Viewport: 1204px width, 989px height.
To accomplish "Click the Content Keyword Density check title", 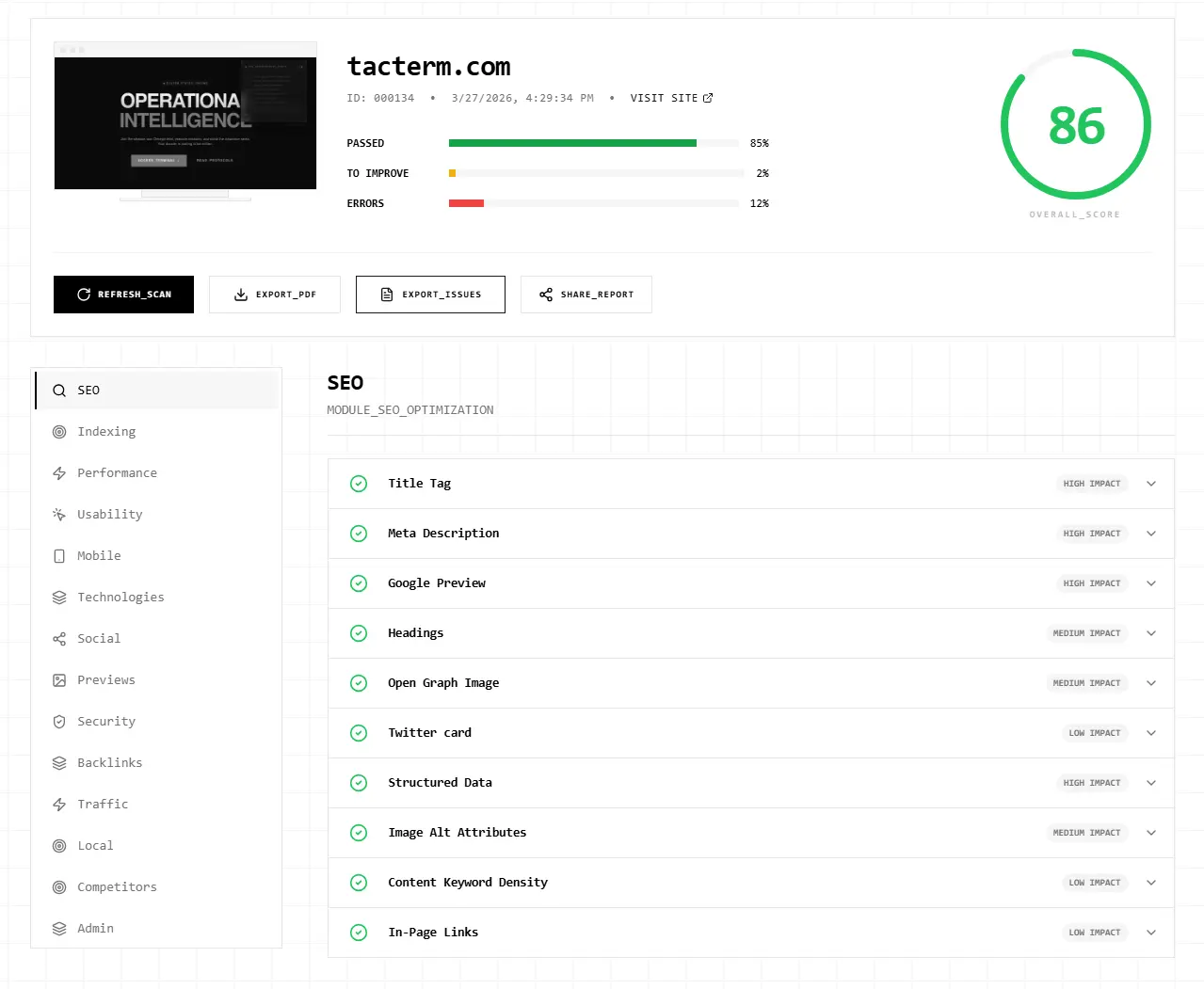I will (x=468, y=883).
